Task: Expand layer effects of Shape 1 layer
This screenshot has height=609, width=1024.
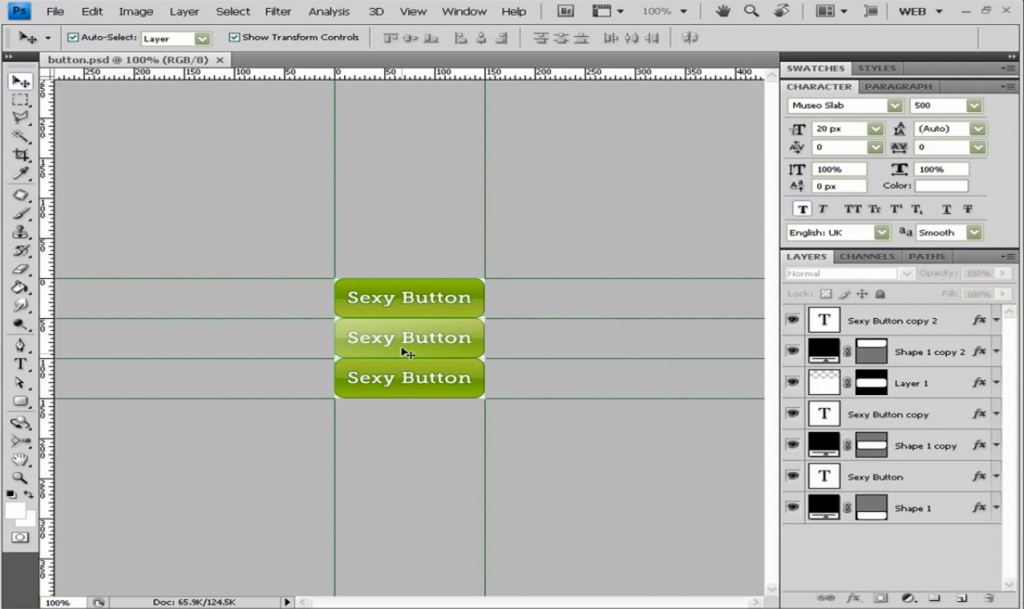Action: (996, 508)
